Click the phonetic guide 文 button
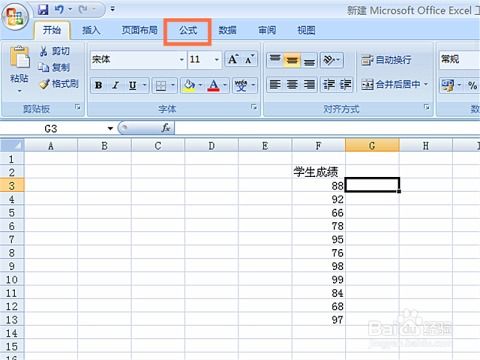Screen dimensions: 480x360 tap(241, 86)
